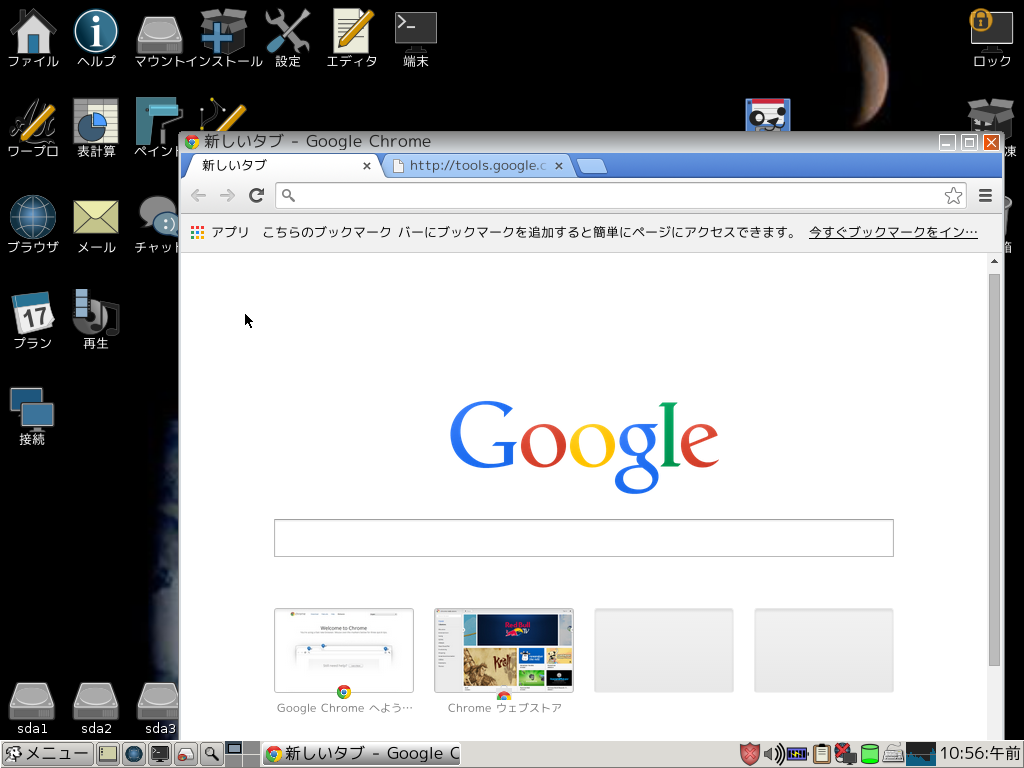Click the green cylinder storage tray icon
The width and height of the screenshot is (1024, 768).
click(x=870, y=754)
